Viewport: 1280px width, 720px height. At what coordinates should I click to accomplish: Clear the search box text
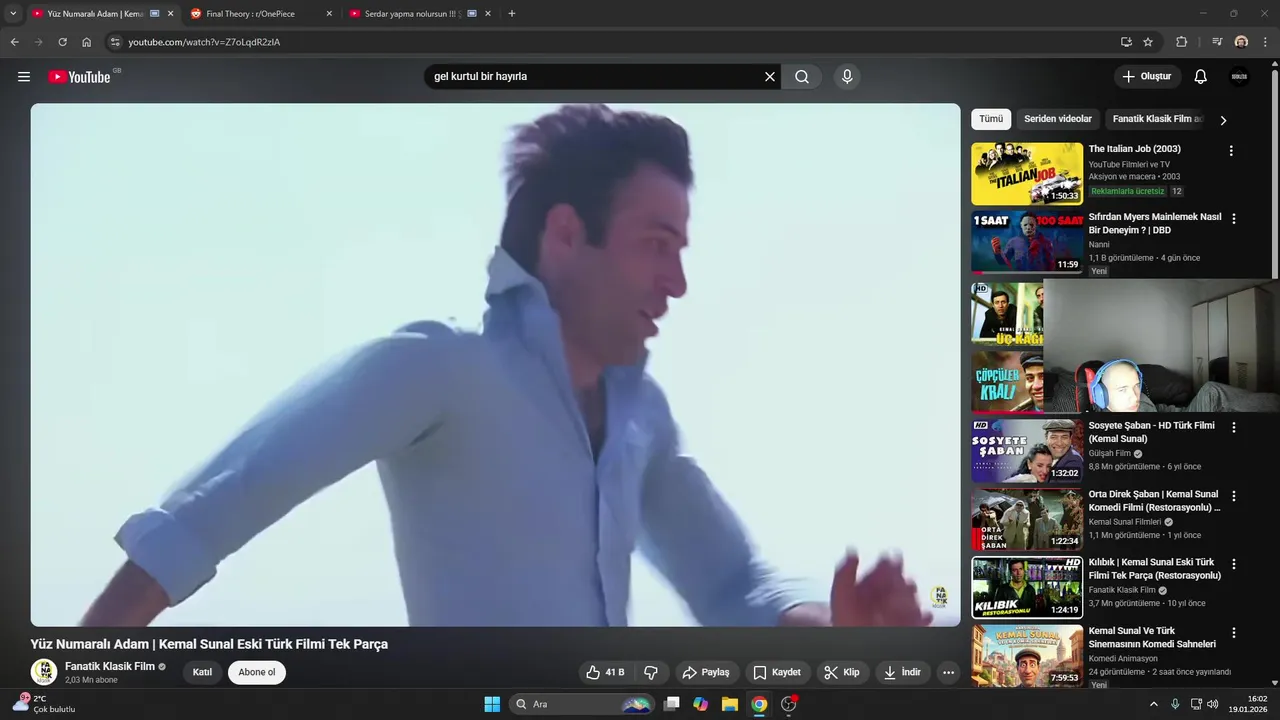coord(770,77)
